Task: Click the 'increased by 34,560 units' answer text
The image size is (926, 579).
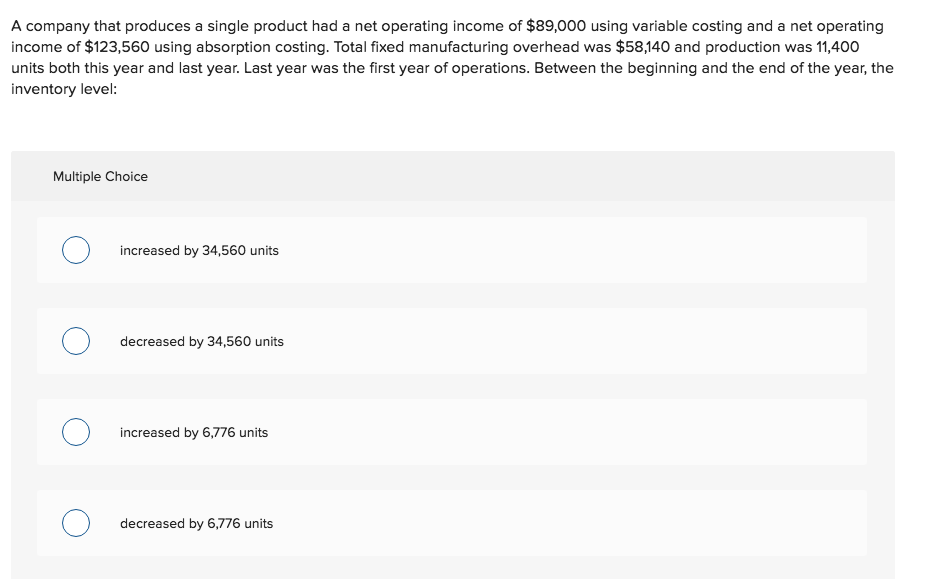Action: pyautogui.click(x=199, y=250)
